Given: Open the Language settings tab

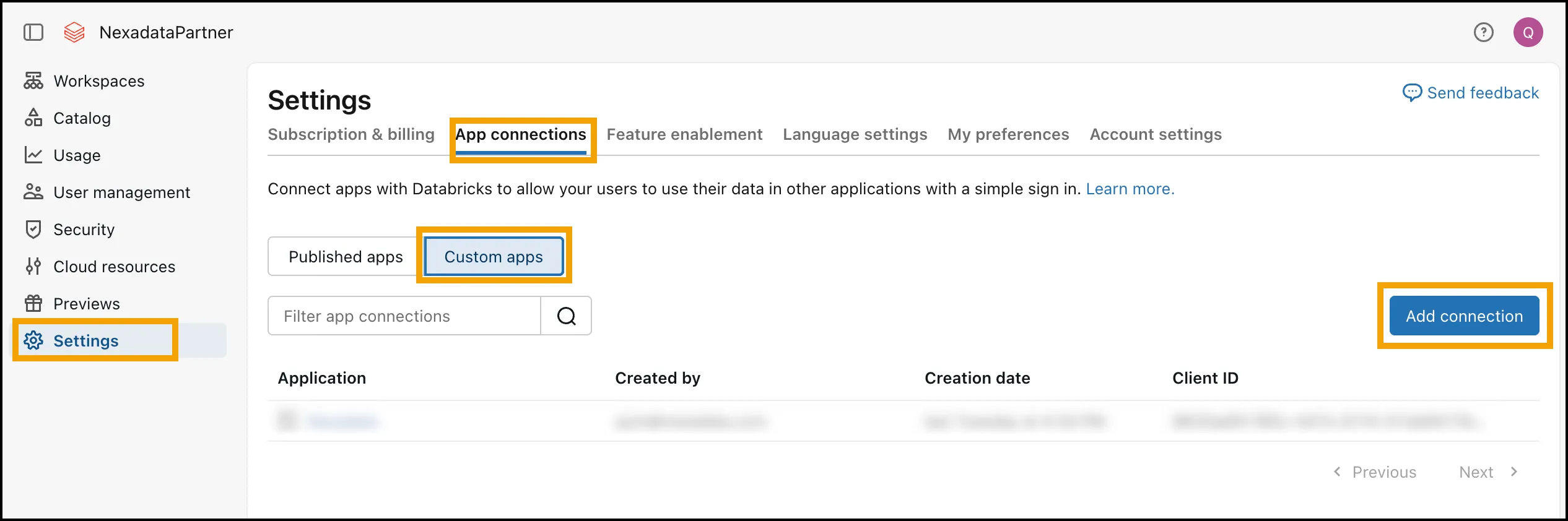Looking at the screenshot, I should pos(855,134).
